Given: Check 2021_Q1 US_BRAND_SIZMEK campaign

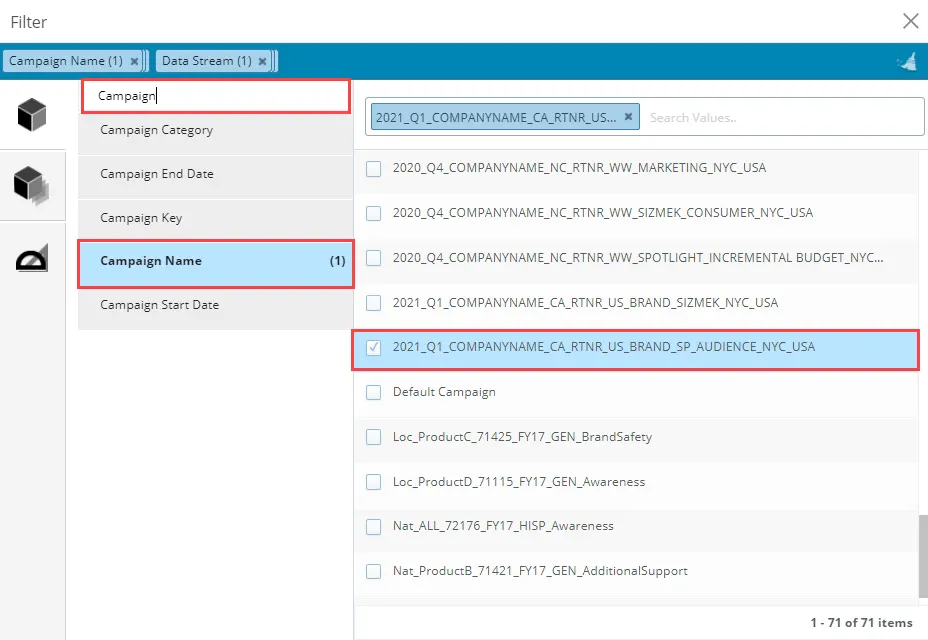Looking at the screenshot, I should (x=373, y=303).
